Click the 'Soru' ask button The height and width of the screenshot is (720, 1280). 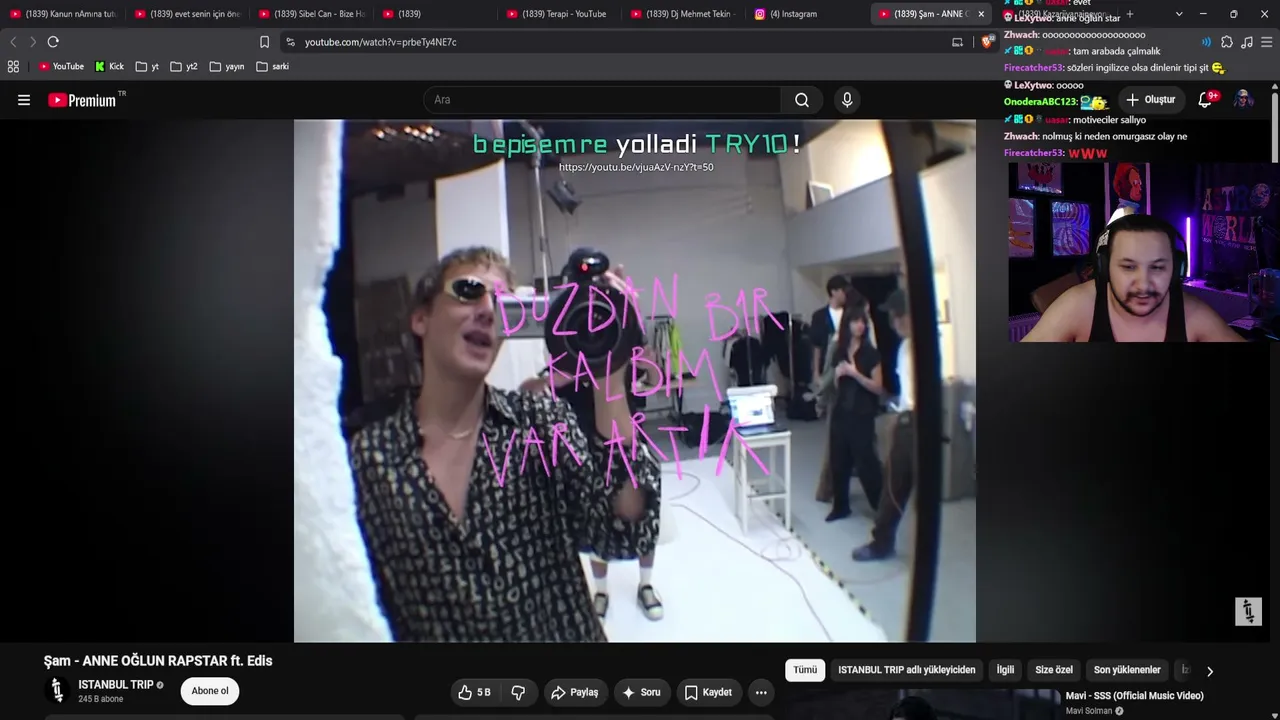[x=641, y=692]
